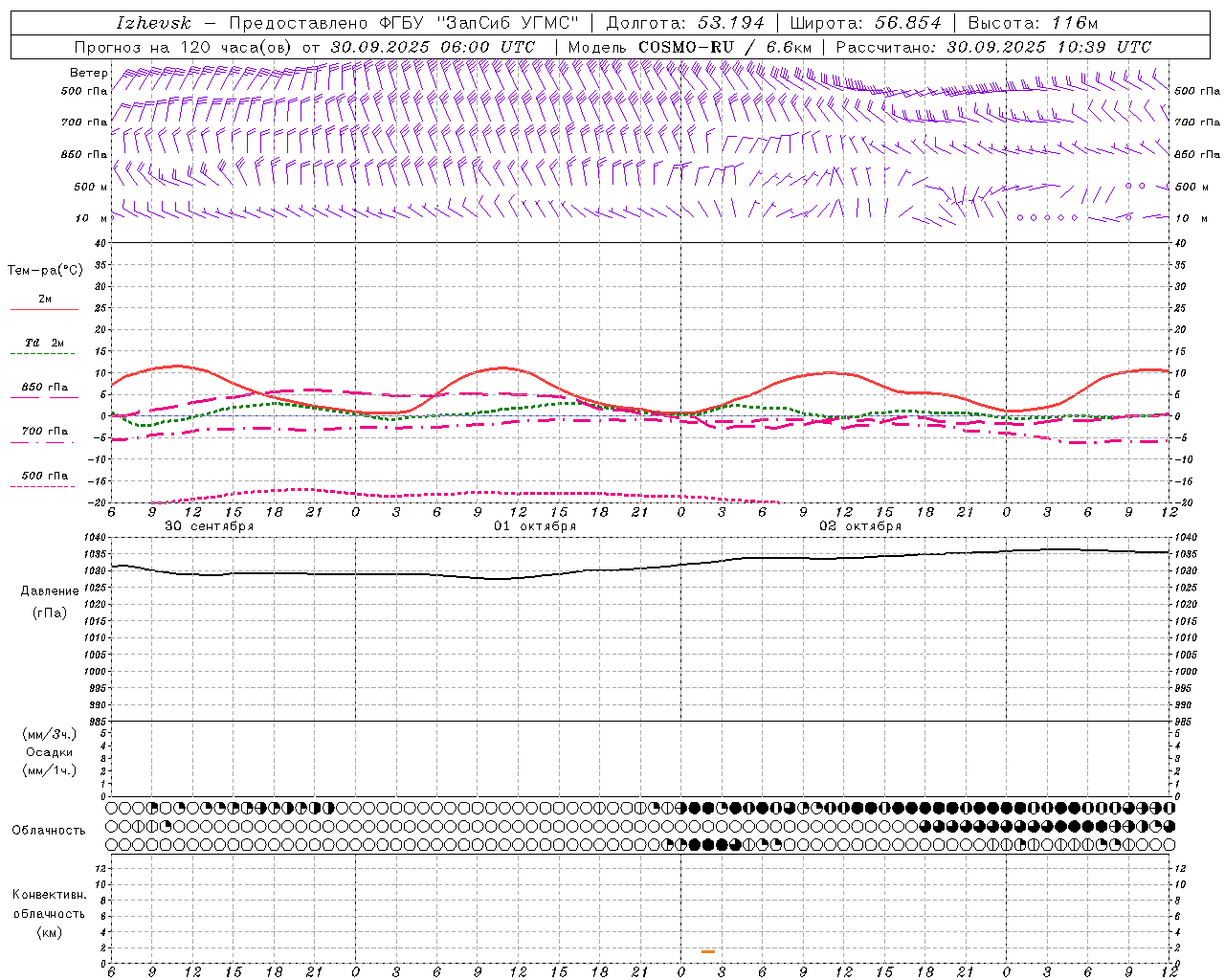Image resolution: width=1225 pixels, height=980 pixels.
Task: Click the 02 октября date label
Action: [860, 526]
